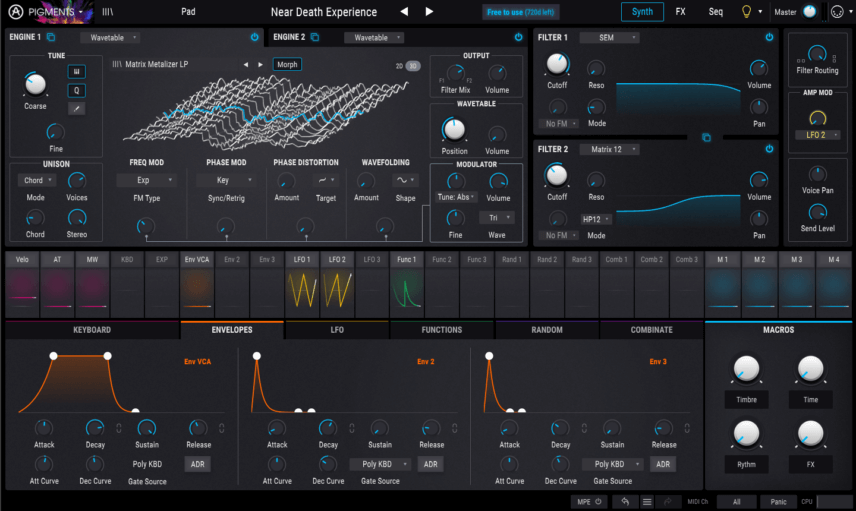Open the history list icon in bottom bar
Image resolution: width=856 pixels, height=511 pixels.
coord(647,502)
